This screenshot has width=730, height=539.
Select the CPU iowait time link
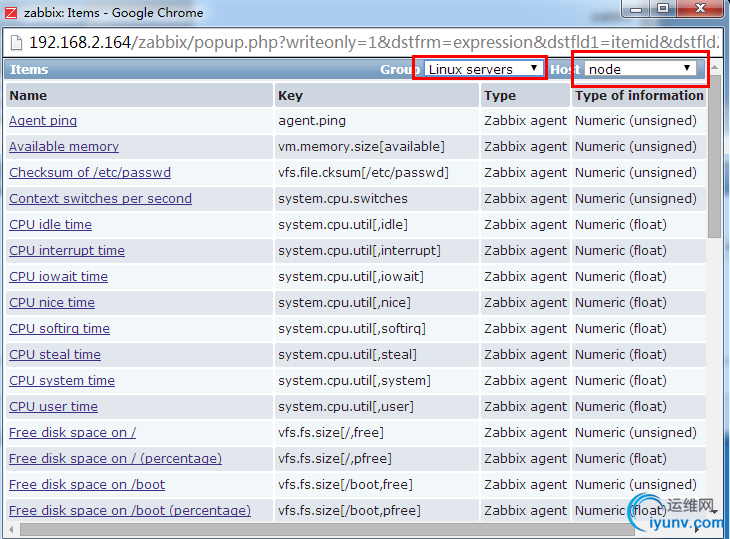pyautogui.click(x=58, y=276)
